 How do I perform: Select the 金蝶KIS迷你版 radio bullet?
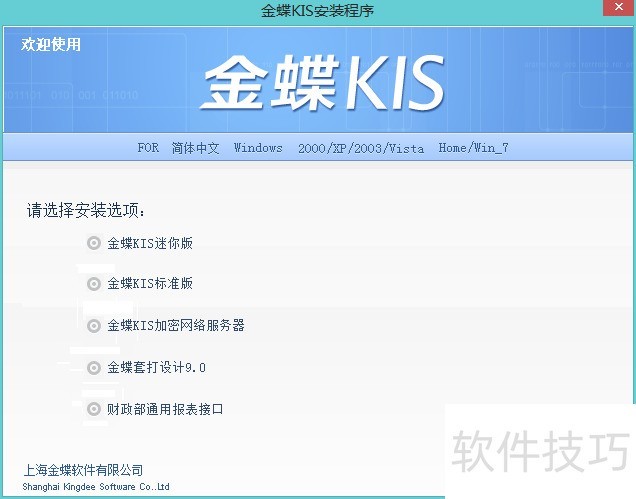point(94,243)
